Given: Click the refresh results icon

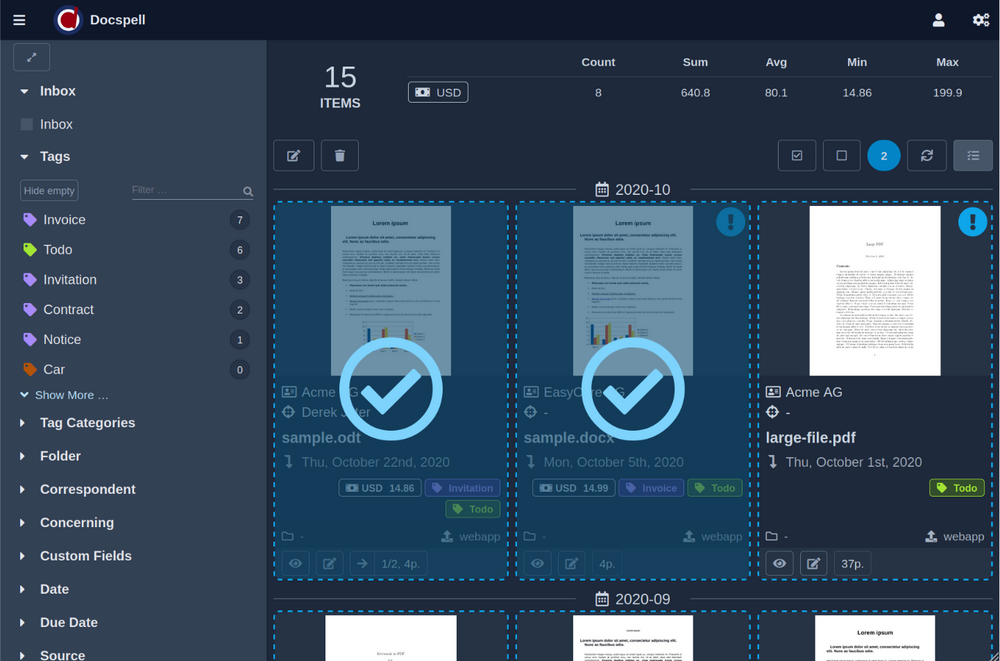Looking at the screenshot, I should click(927, 155).
